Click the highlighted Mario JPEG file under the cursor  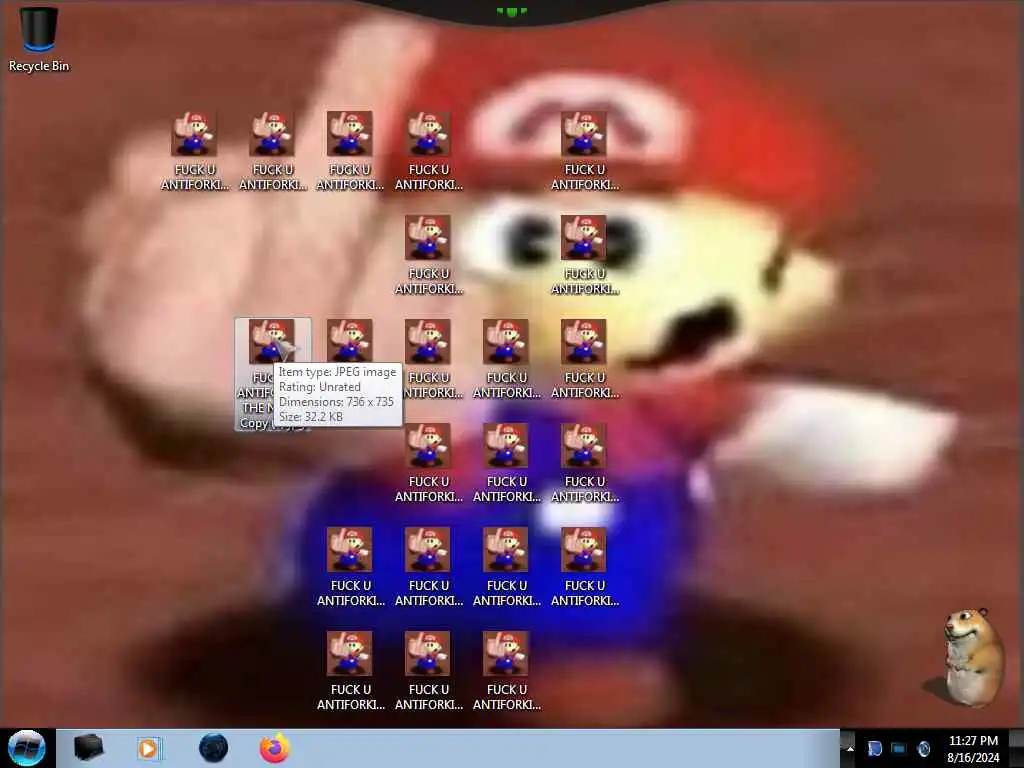(272, 374)
